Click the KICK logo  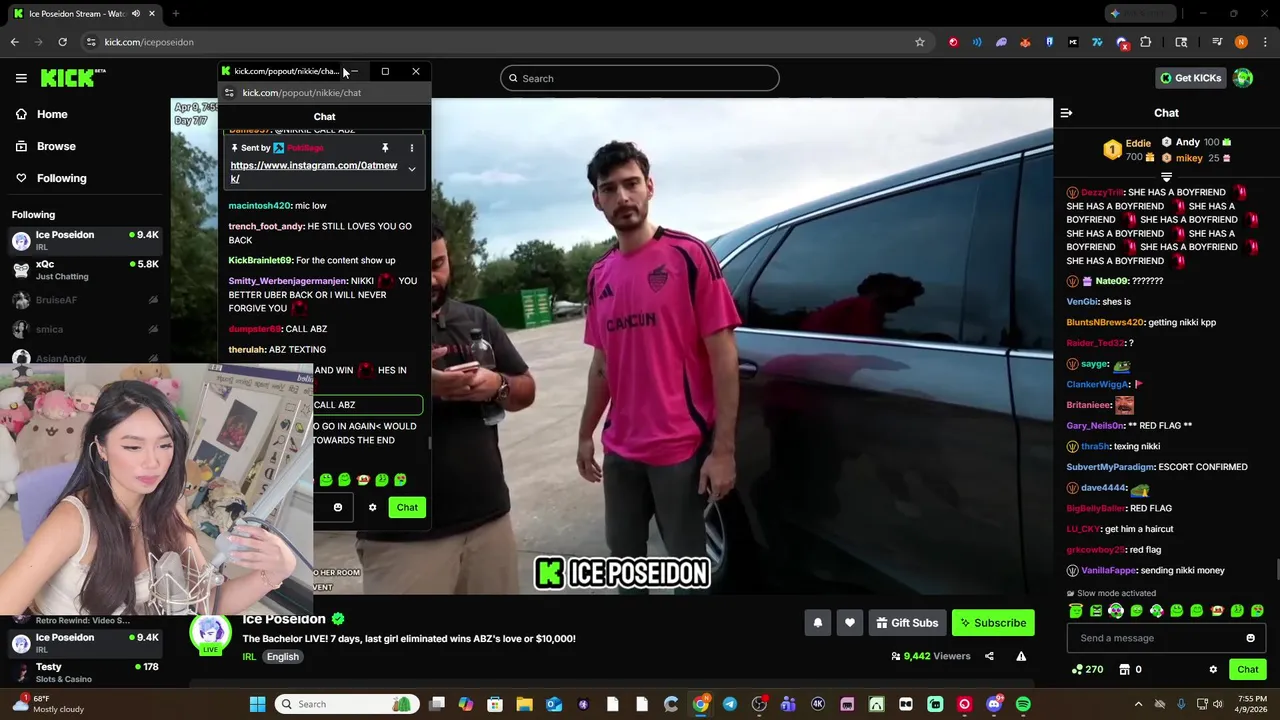click(x=73, y=78)
